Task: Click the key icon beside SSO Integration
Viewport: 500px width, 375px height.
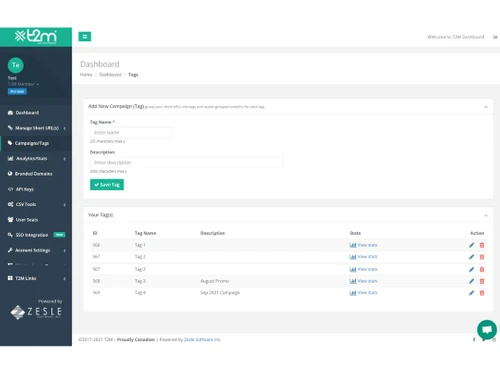Action: click(10, 235)
